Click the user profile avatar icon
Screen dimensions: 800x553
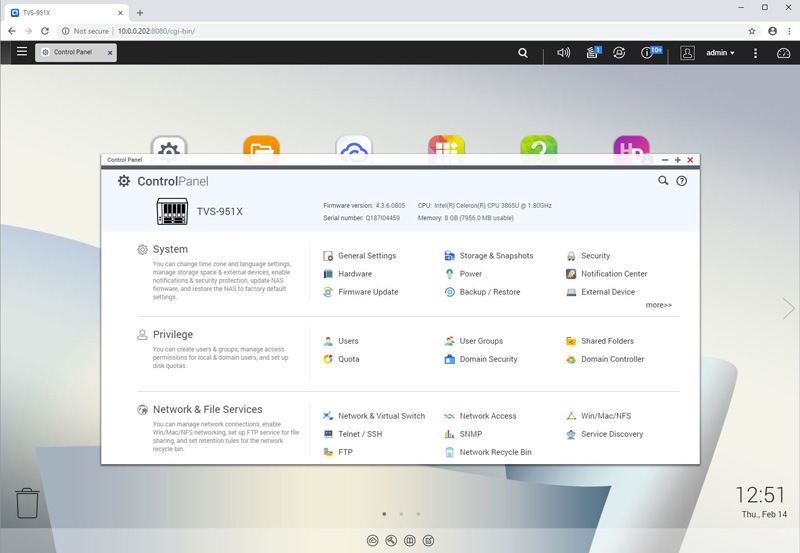pos(687,53)
